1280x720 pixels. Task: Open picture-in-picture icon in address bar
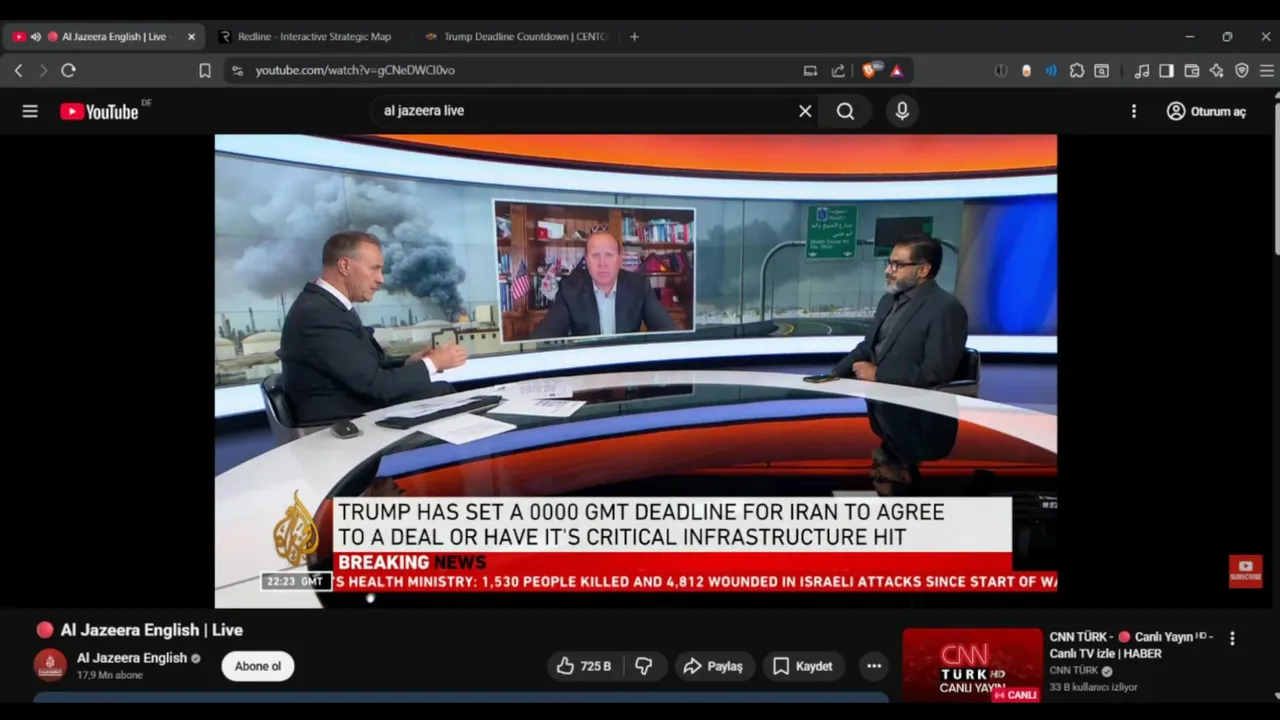click(810, 70)
